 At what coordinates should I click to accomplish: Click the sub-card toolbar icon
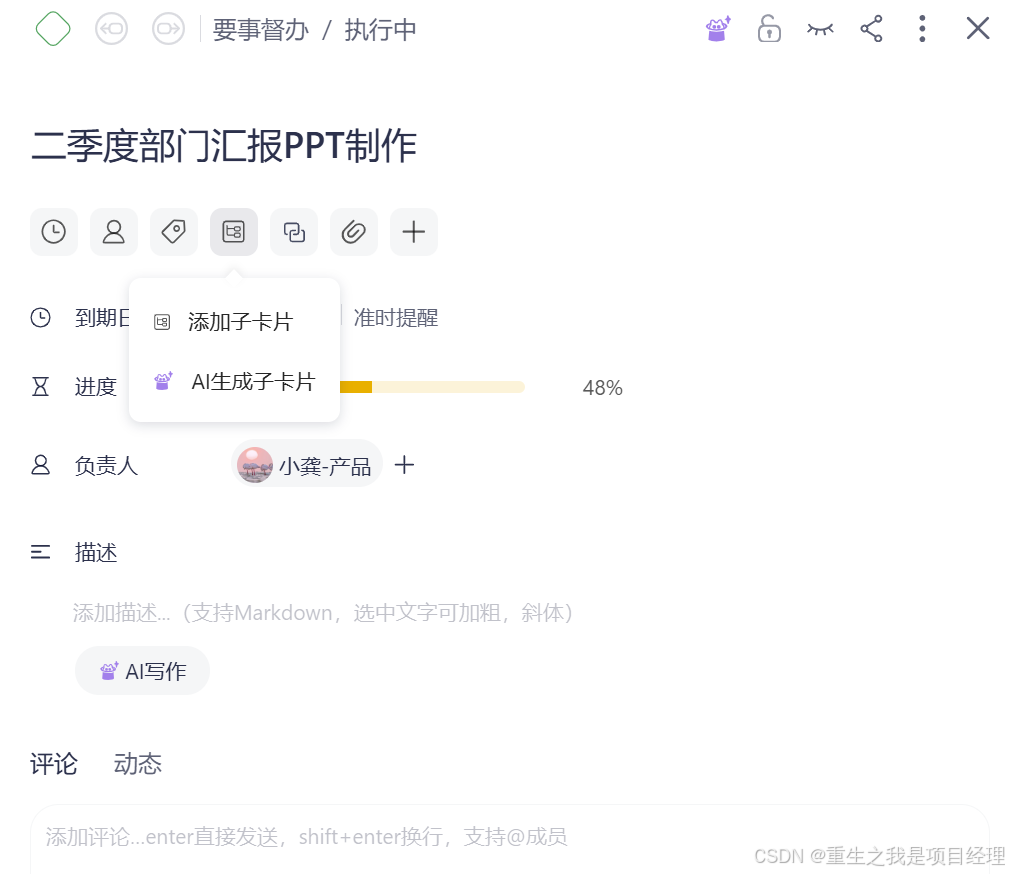click(x=234, y=232)
